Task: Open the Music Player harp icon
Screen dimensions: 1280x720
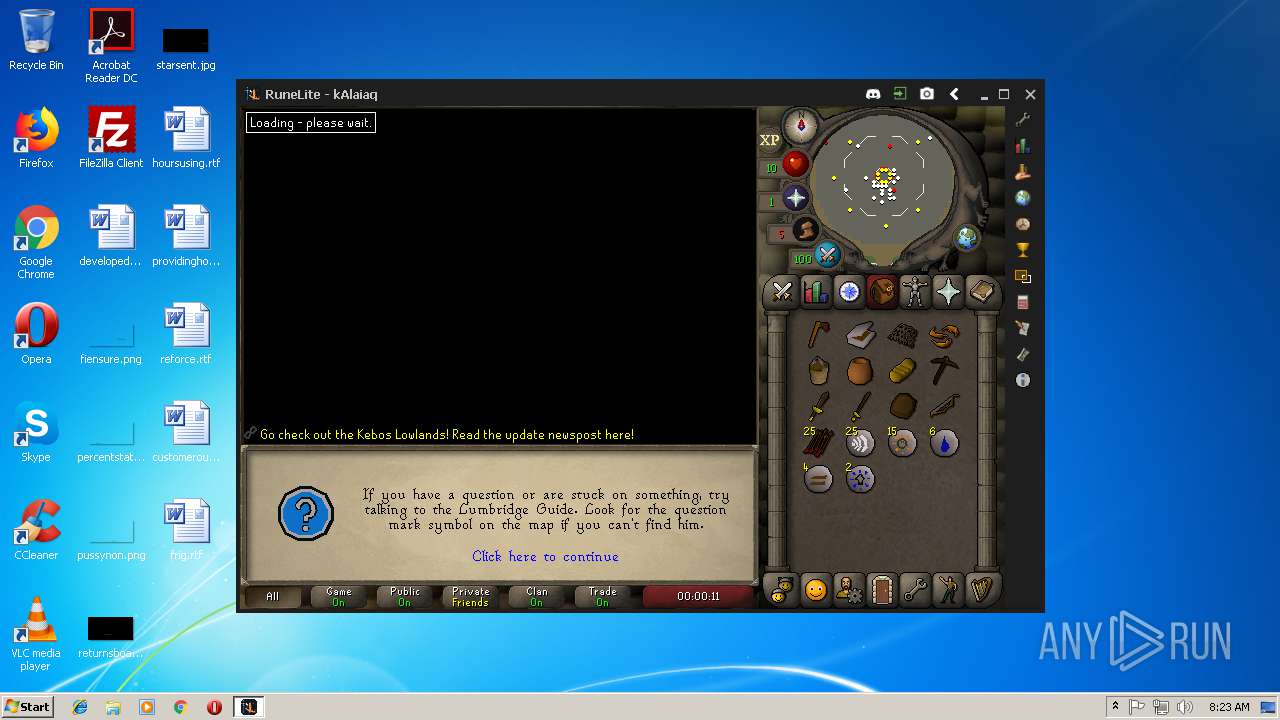Action: [x=982, y=590]
